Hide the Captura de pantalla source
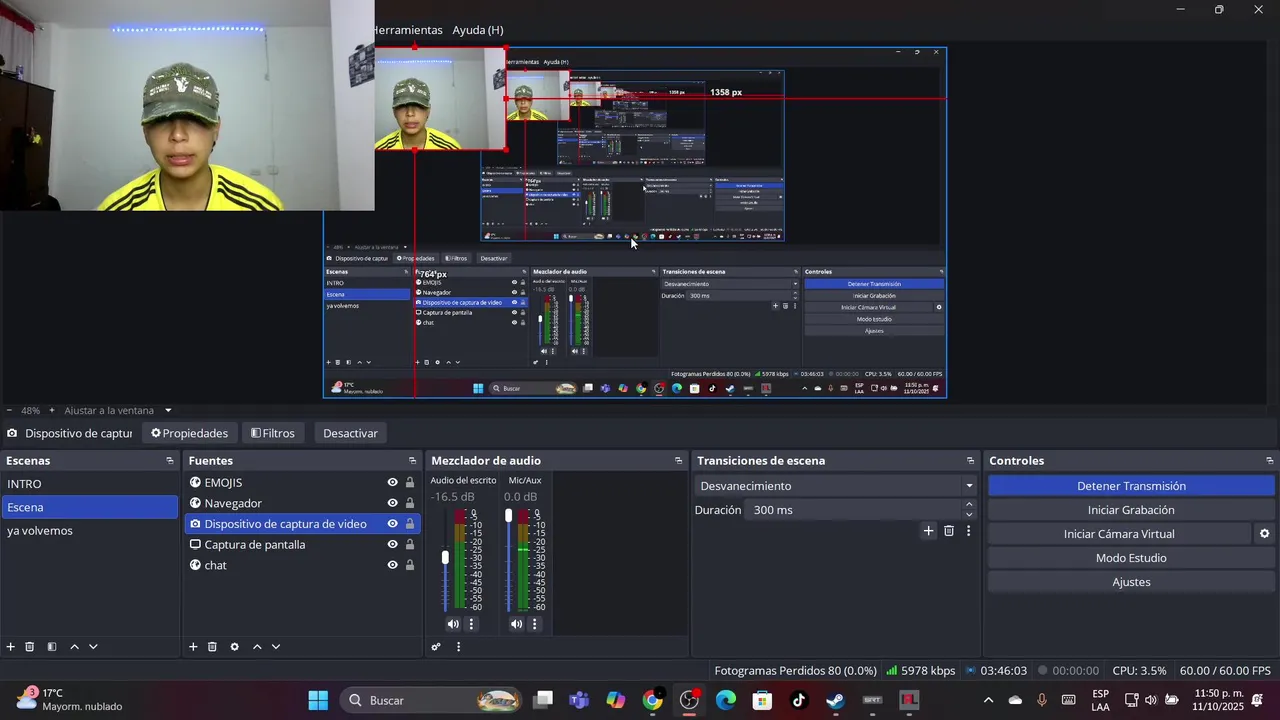 392,545
